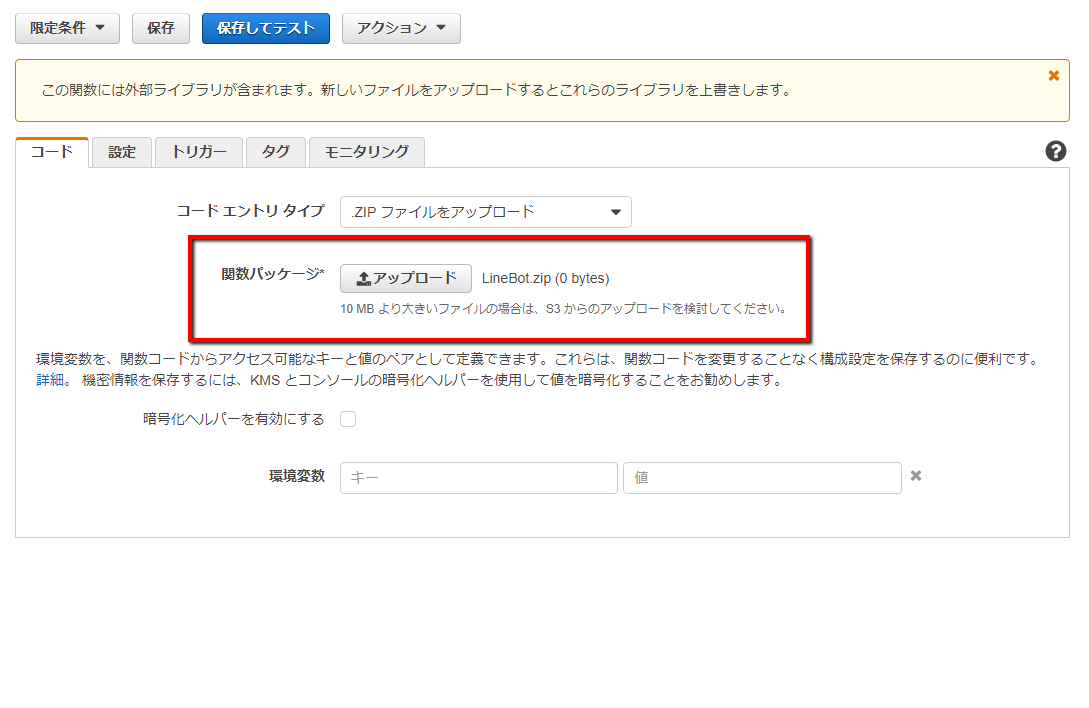Switch to the コード tab
This screenshot has height=708, width=1089.
(52, 152)
